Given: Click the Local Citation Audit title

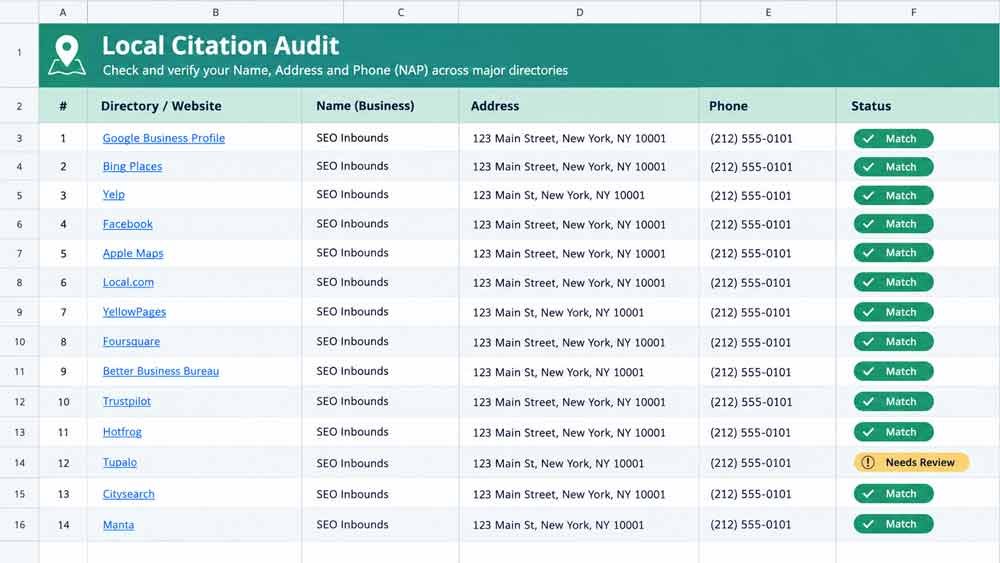Looking at the screenshot, I should tap(221, 46).
